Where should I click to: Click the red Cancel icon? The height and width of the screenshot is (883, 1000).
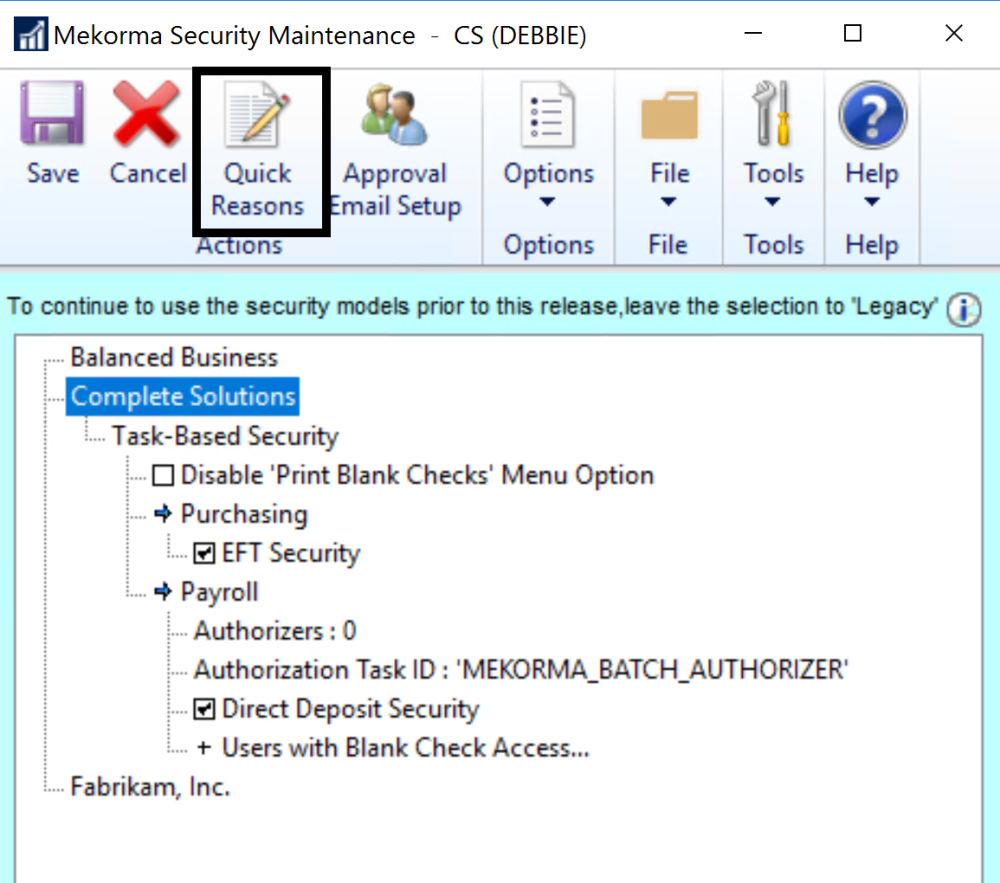click(147, 115)
